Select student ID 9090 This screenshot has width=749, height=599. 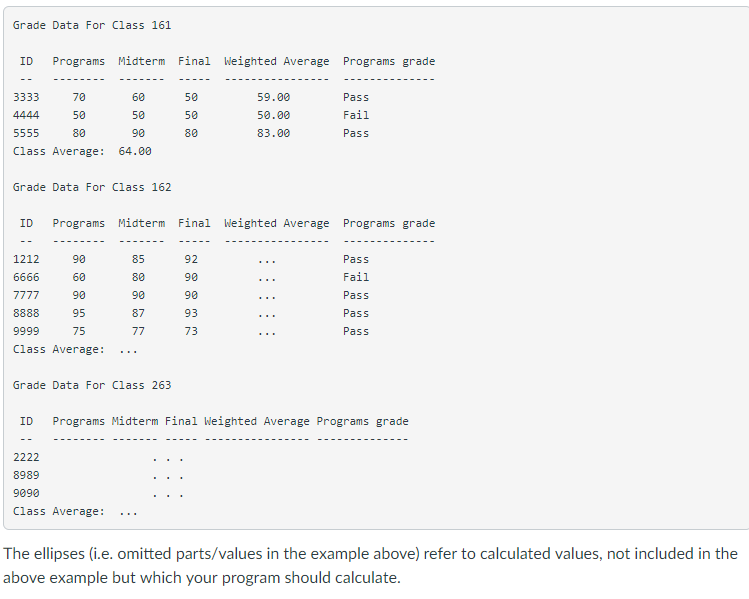[26, 493]
